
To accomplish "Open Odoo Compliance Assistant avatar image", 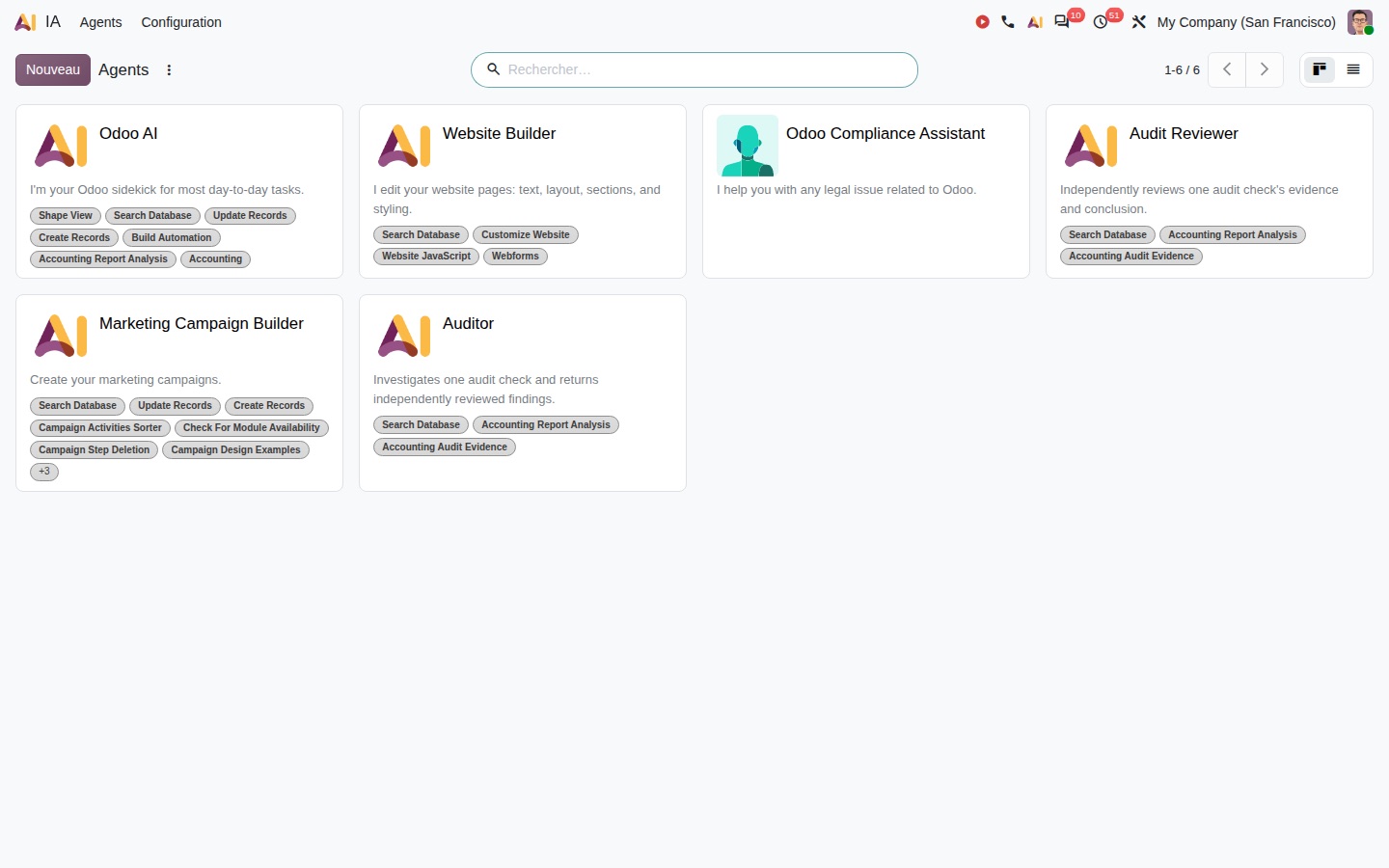I will 748,146.
